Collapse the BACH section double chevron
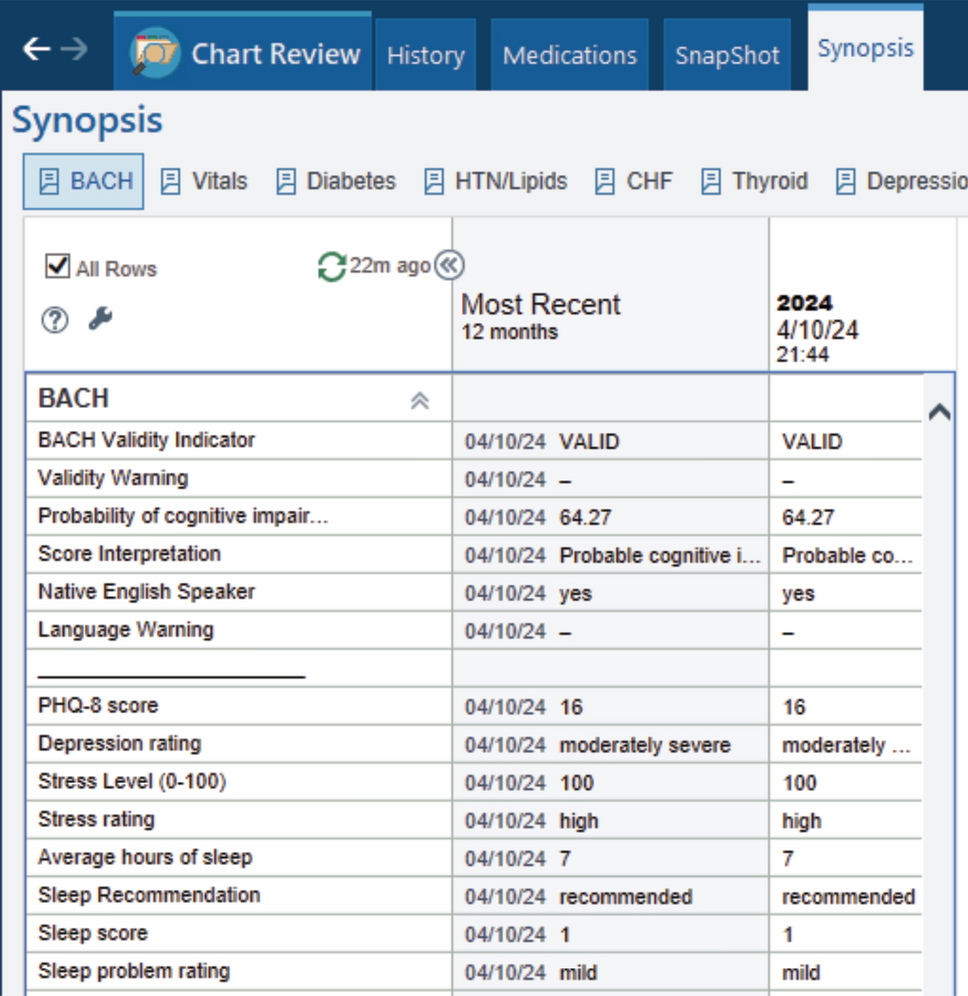Viewport: 968px width, 996px height. point(420,400)
